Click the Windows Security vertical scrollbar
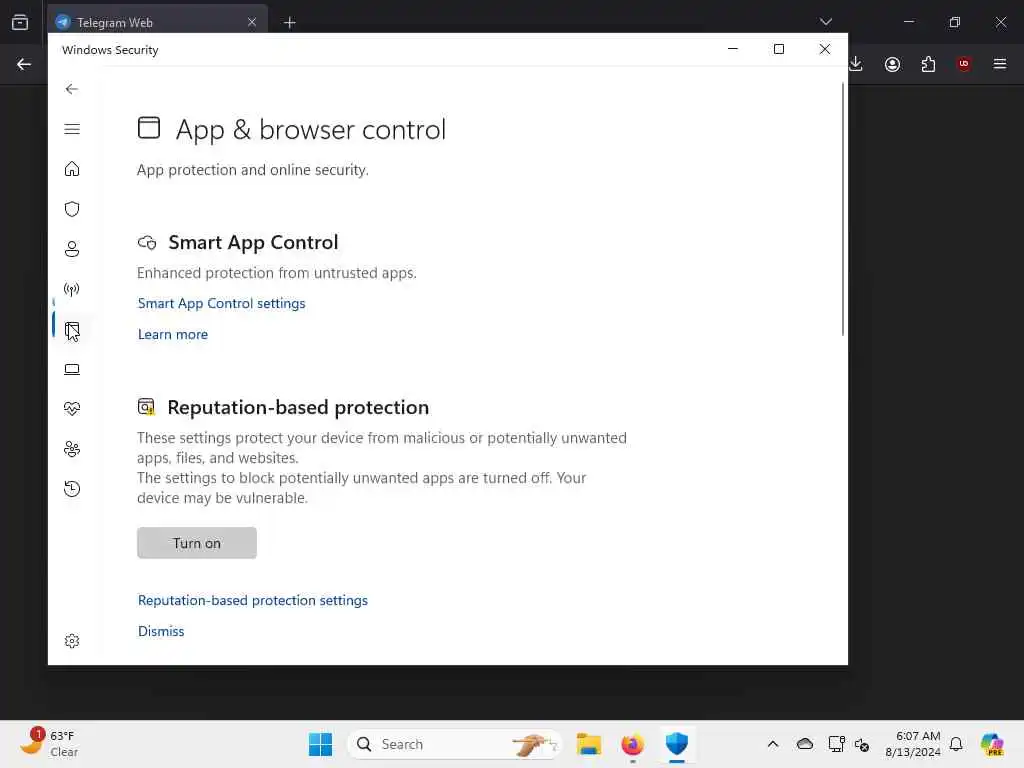 click(x=842, y=209)
